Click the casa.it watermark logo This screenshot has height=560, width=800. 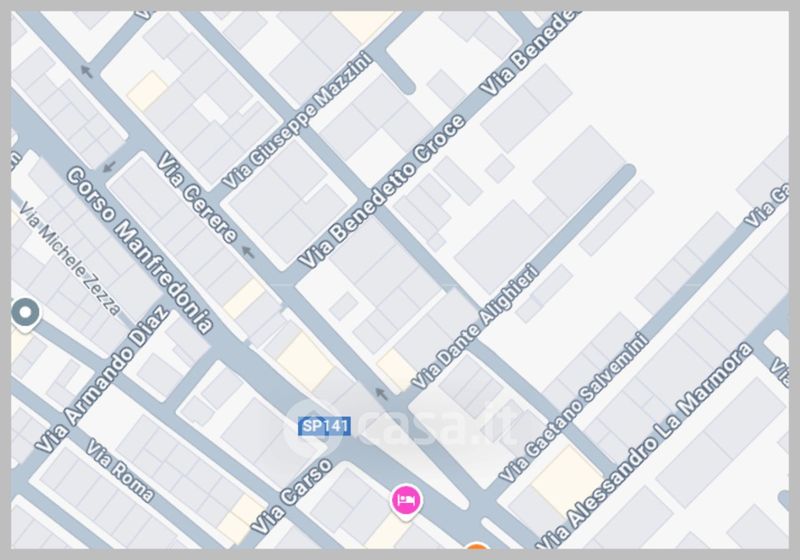tap(399, 426)
